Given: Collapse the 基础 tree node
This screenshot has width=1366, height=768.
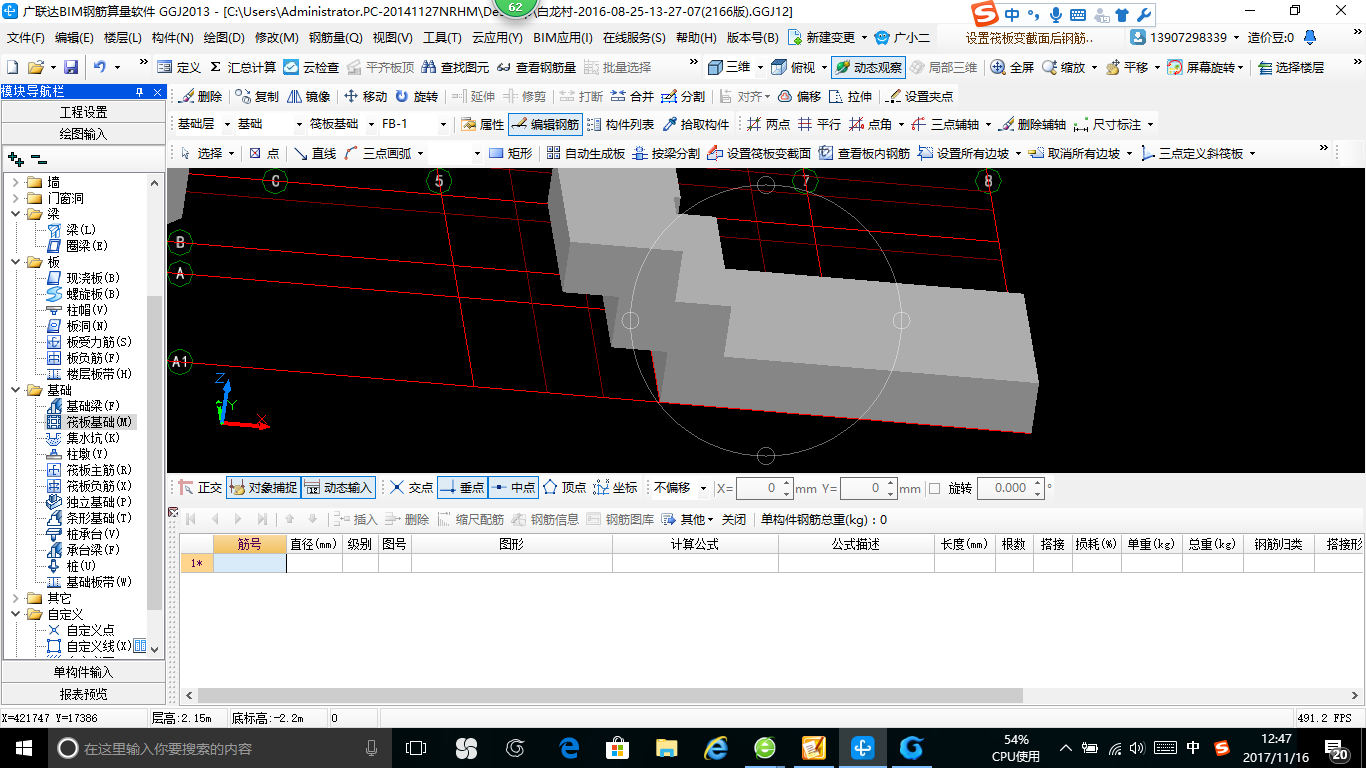Looking at the screenshot, I should pyautogui.click(x=15, y=390).
